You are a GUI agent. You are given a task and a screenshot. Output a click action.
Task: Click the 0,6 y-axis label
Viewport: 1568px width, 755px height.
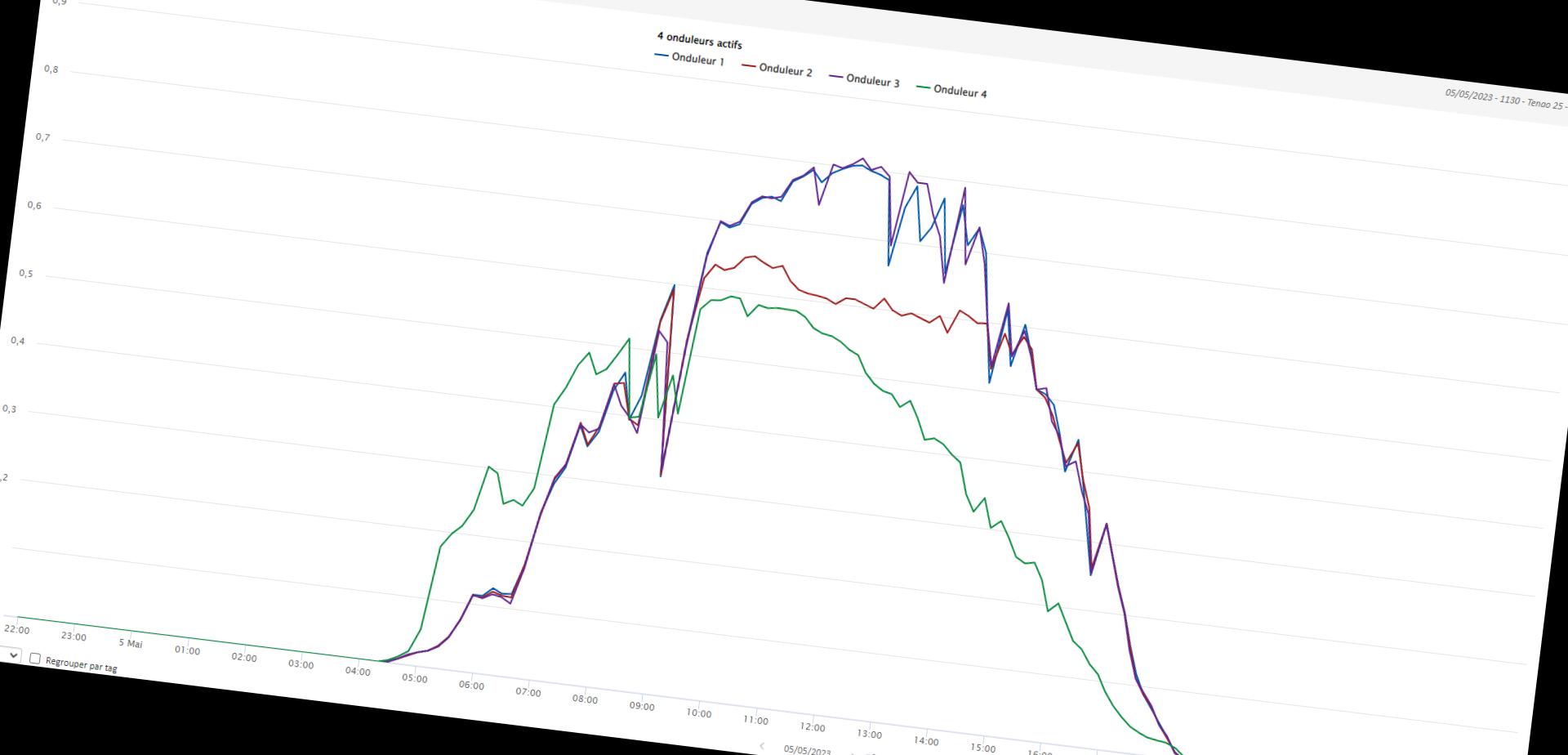click(34, 205)
